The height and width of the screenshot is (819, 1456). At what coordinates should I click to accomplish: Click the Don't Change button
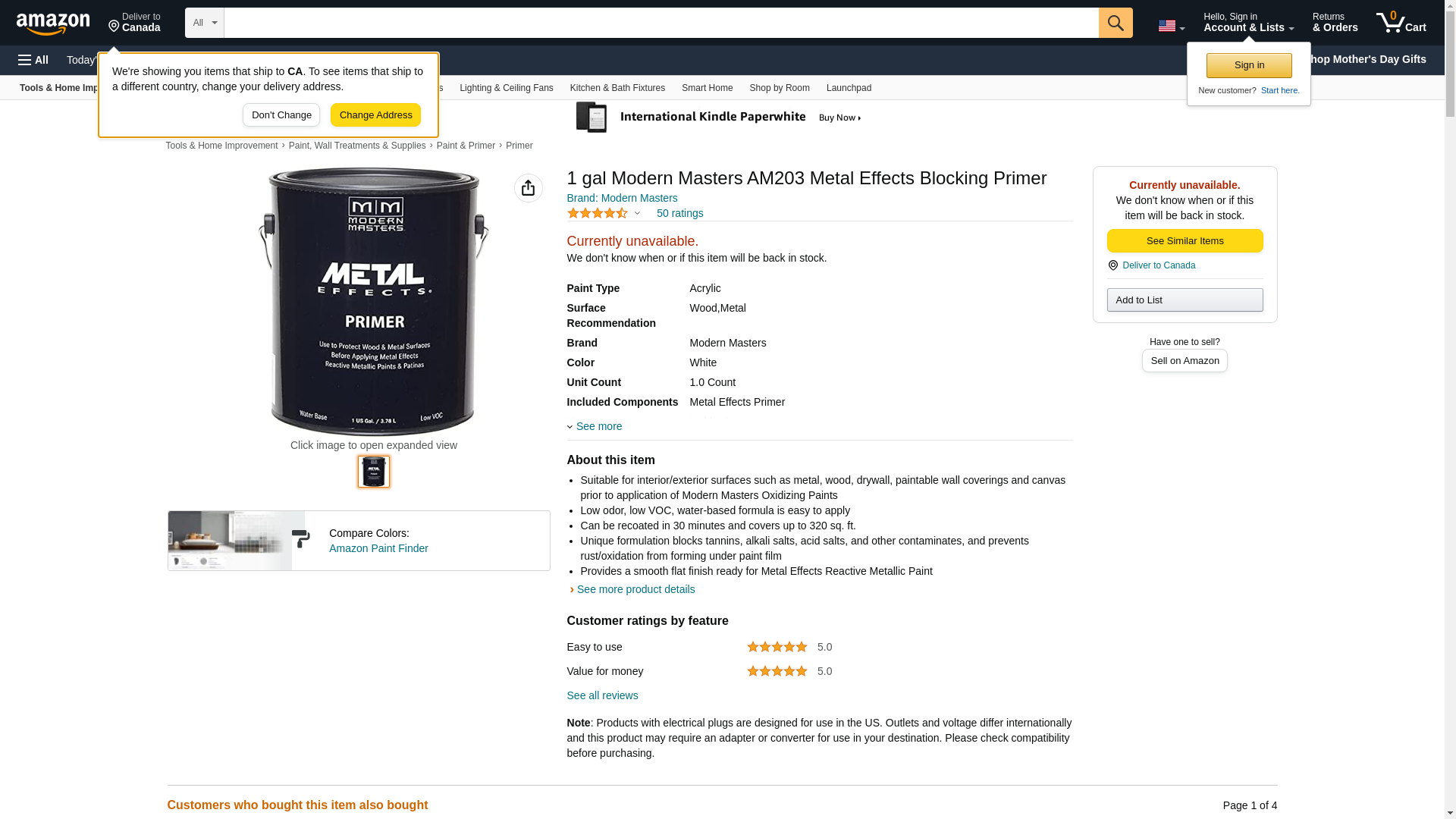tap(281, 115)
